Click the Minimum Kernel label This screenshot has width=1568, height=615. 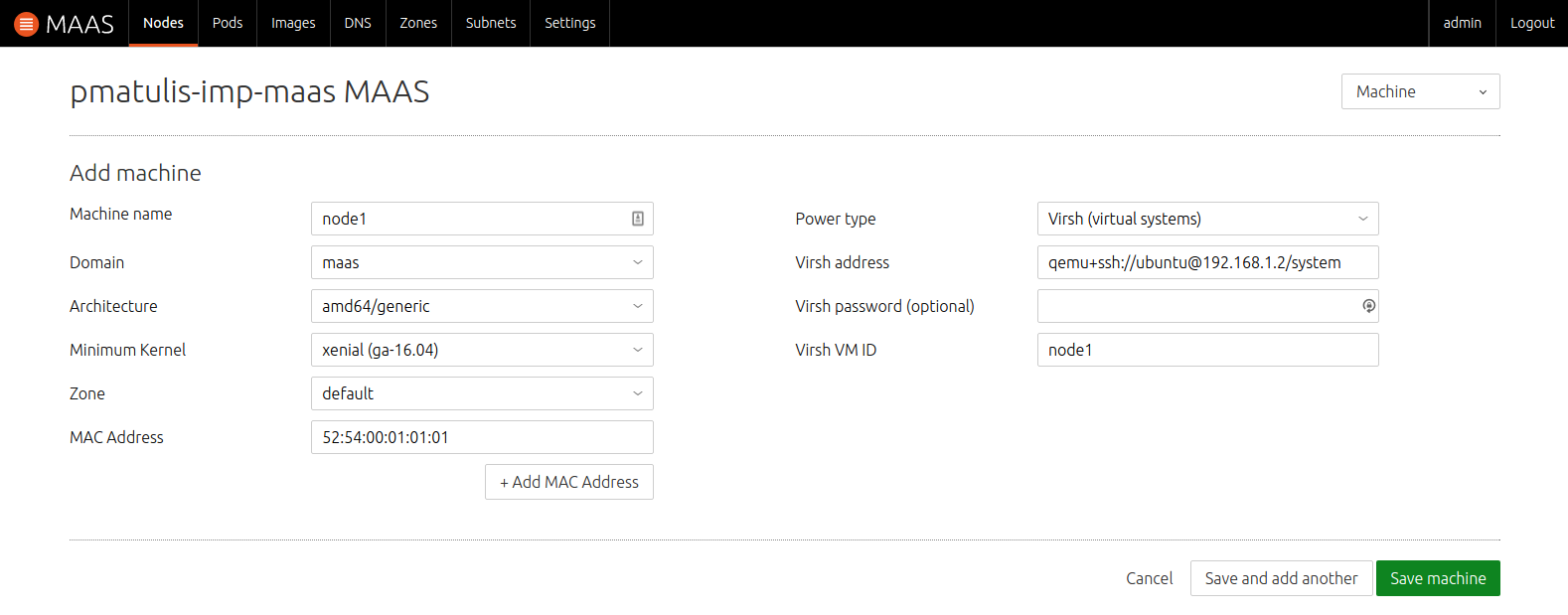click(x=128, y=350)
